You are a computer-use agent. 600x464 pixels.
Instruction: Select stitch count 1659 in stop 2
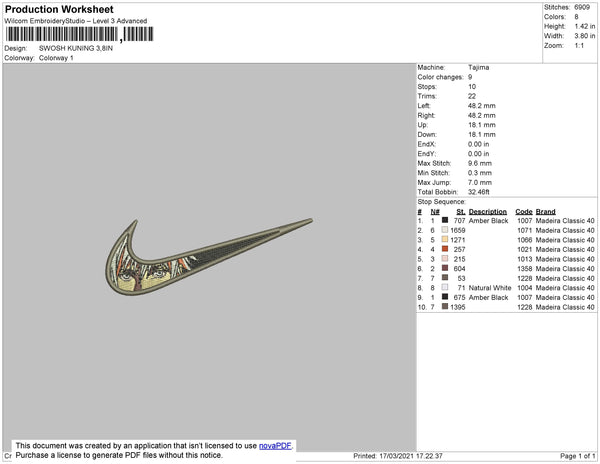pyautogui.click(x=458, y=230)
